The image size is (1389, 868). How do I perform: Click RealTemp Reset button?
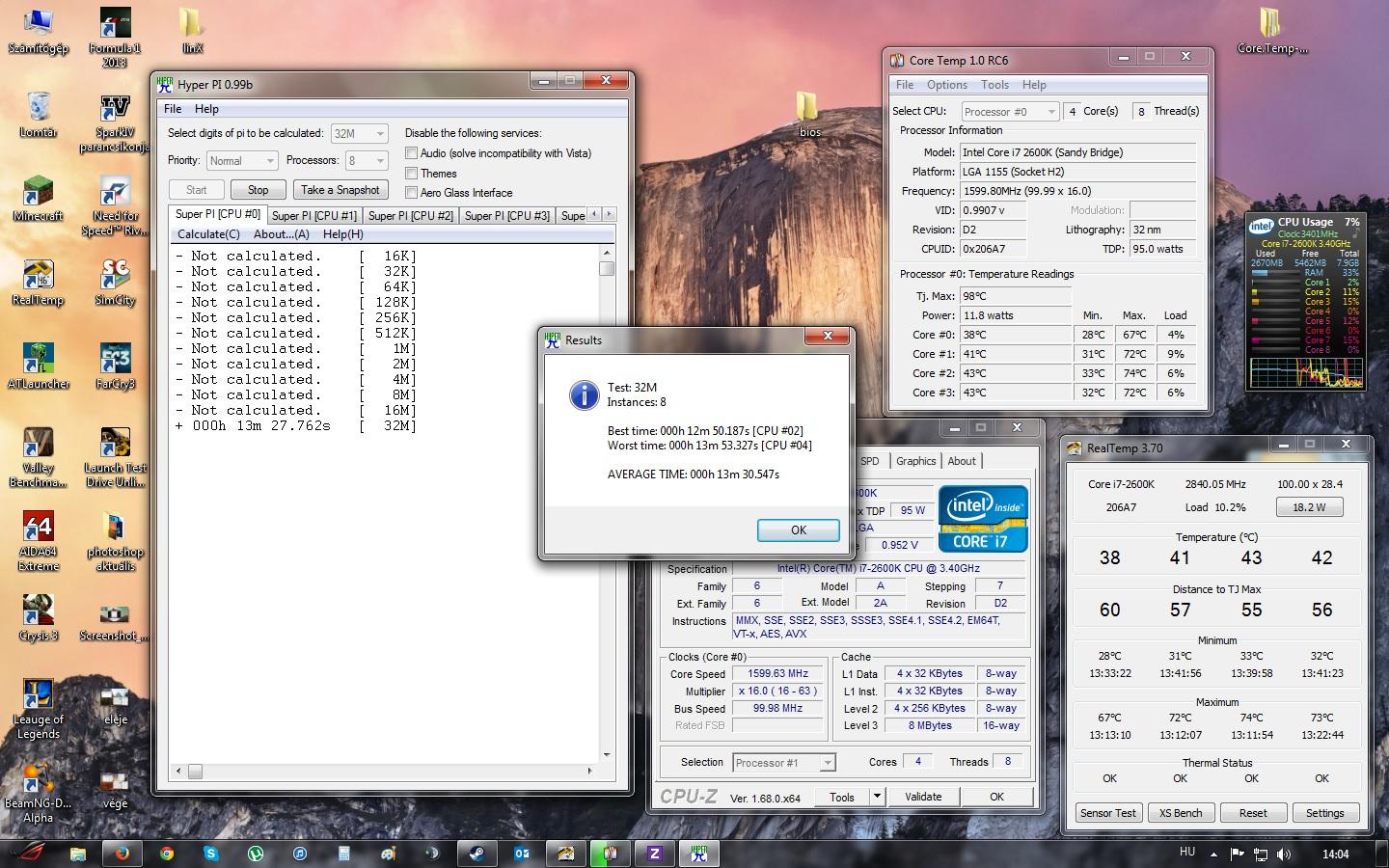coord(1253,813)
